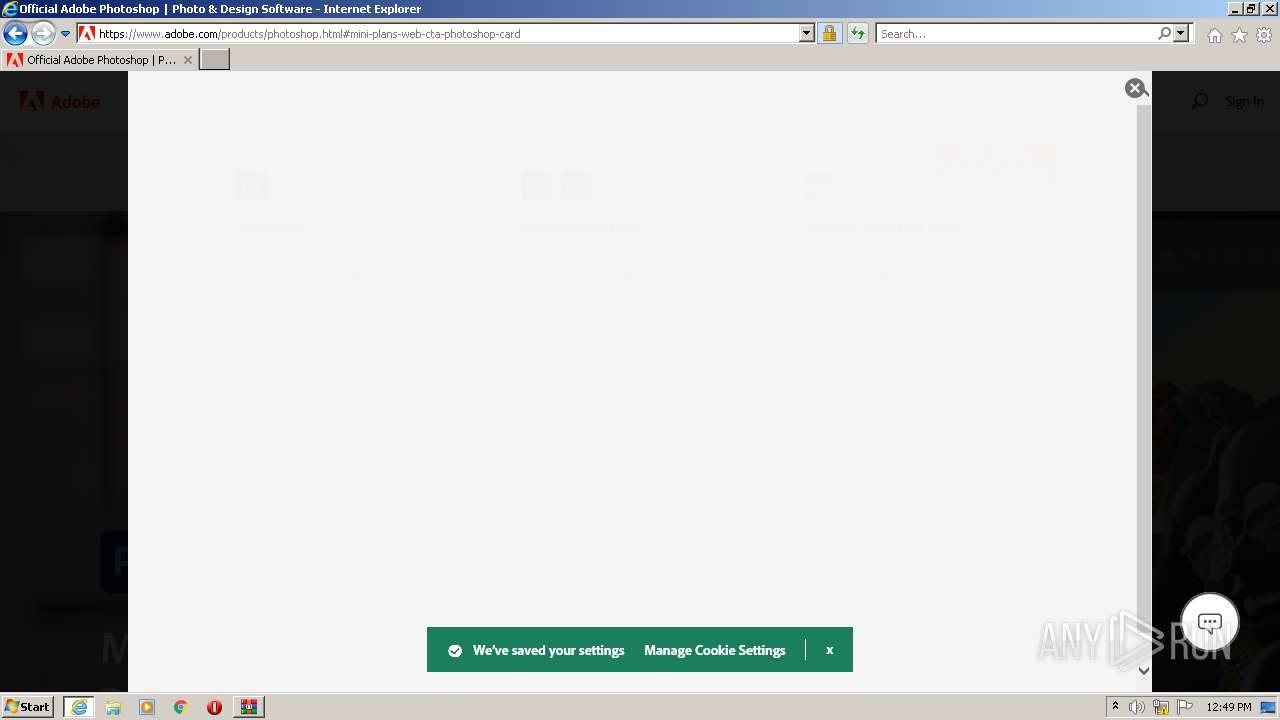Image resolution: width=1280 pixels, height=720 pixels.
Task: Refresh the current page
Action: coord(858,33)
